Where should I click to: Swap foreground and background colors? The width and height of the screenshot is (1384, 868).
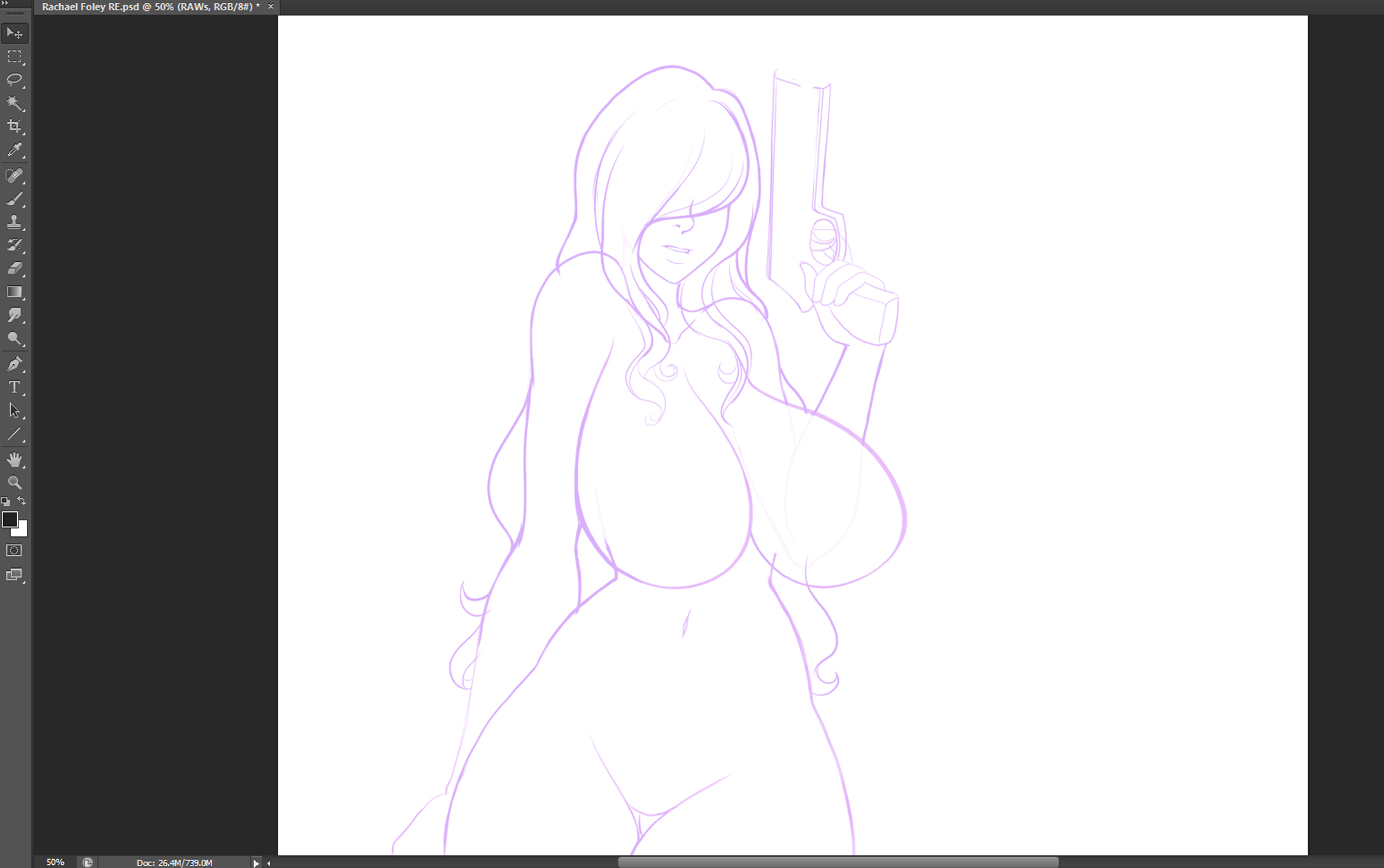coord(22,501)
